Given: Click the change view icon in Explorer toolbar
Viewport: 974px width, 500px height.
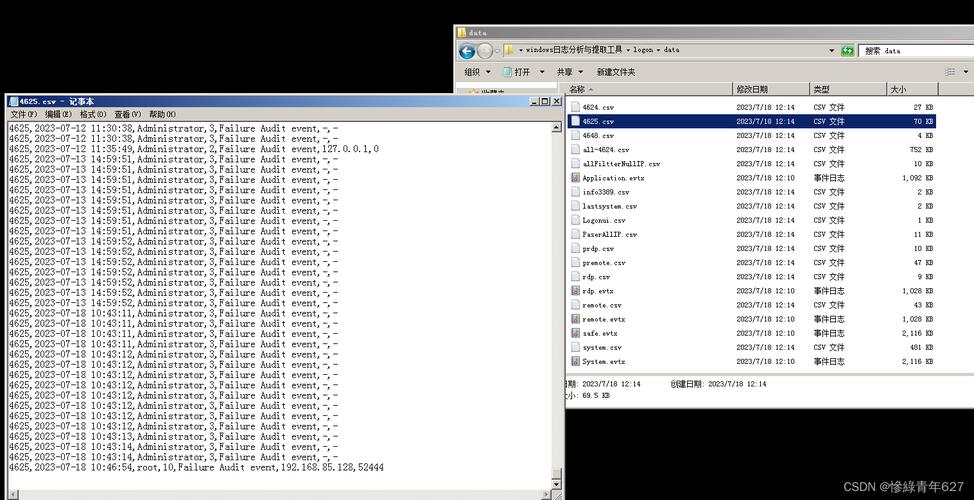Looking at the screenshot, I should [948, 72].
